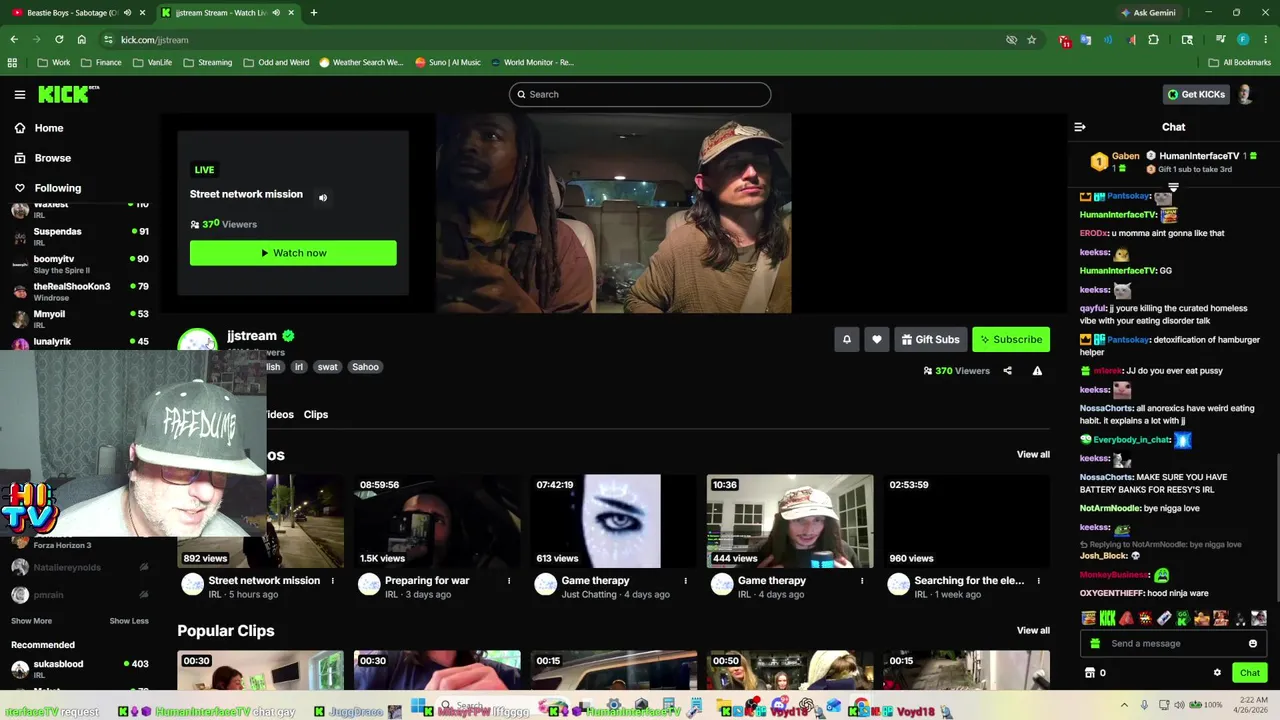This screenshot has height=720, width=1280.
Task: Select the Sahoo tag
Action: 365,367
